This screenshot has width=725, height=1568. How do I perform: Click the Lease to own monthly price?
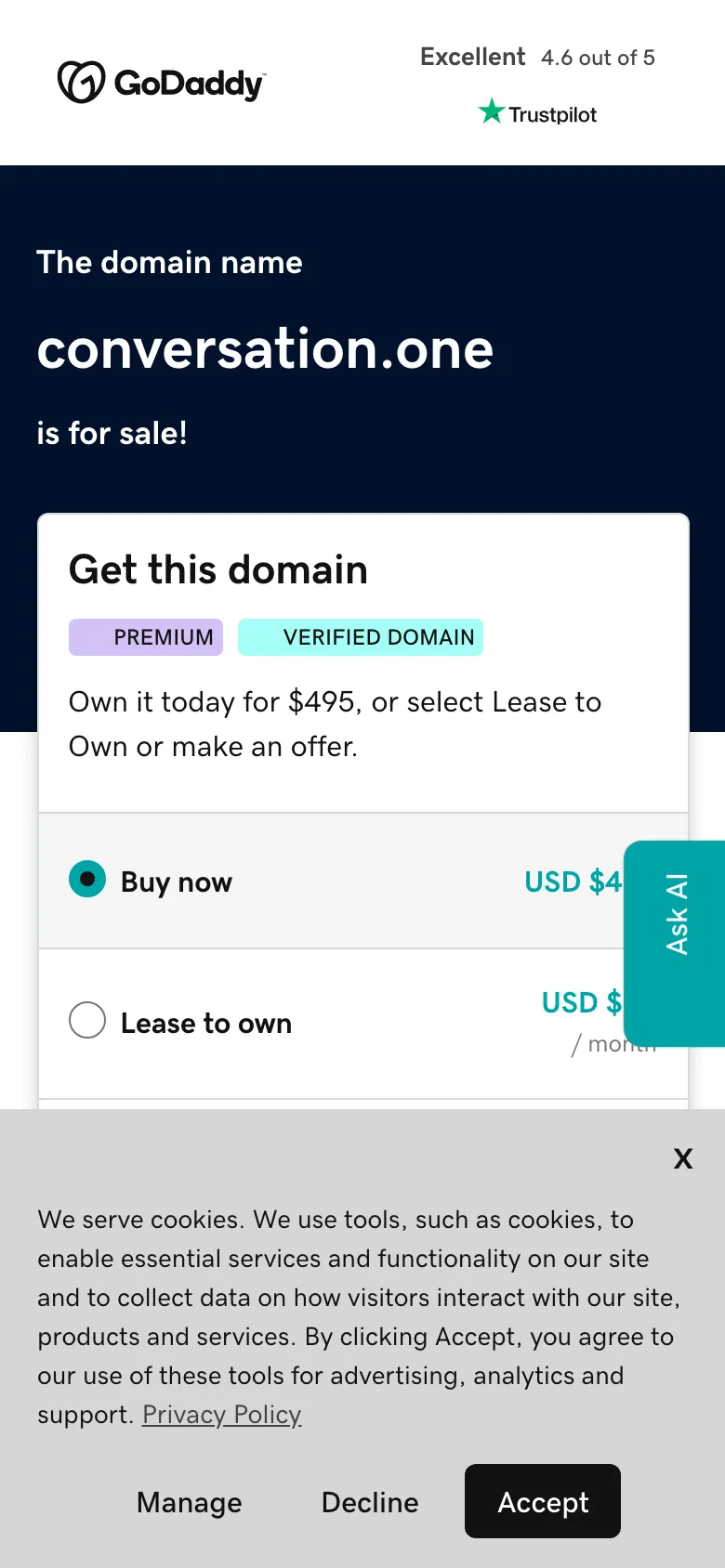[x=582, y=1003]
